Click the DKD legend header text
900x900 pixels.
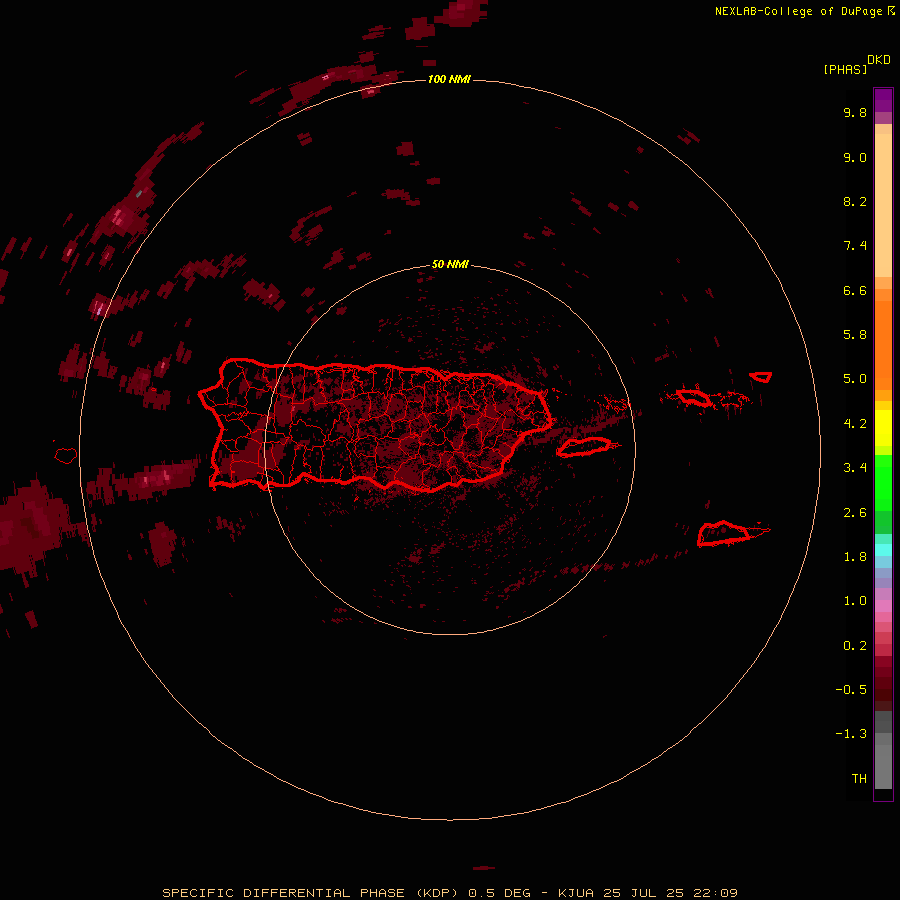coord(879,60)
